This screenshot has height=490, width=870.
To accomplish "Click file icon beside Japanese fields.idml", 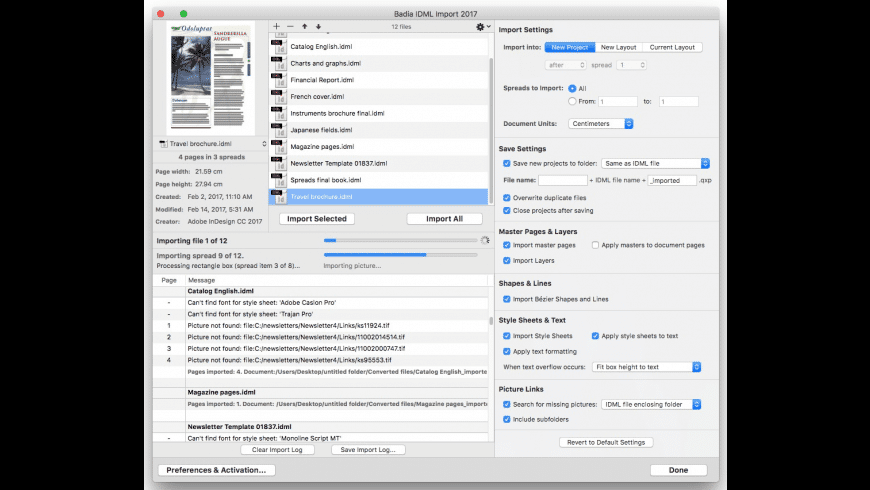I will (x=279, y=130).
